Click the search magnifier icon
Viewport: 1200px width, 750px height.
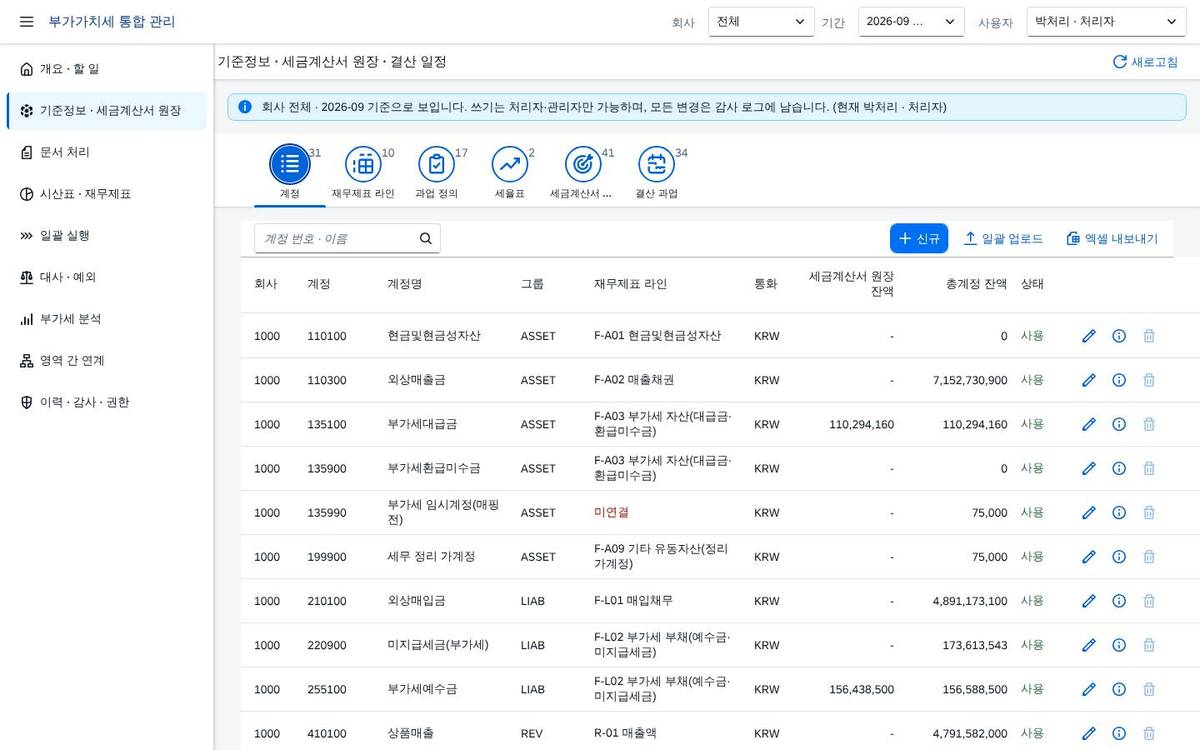(x=426, y=238)
